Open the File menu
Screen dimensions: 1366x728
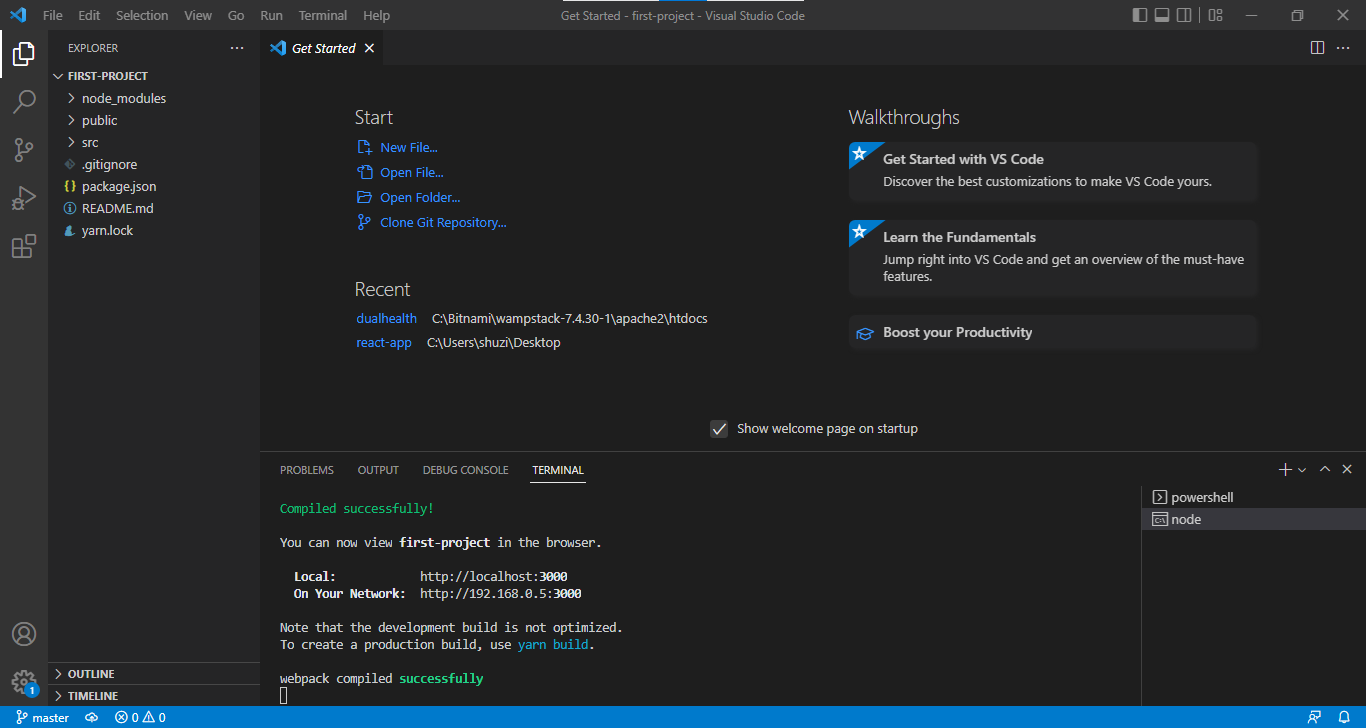[x=53, y=15]
